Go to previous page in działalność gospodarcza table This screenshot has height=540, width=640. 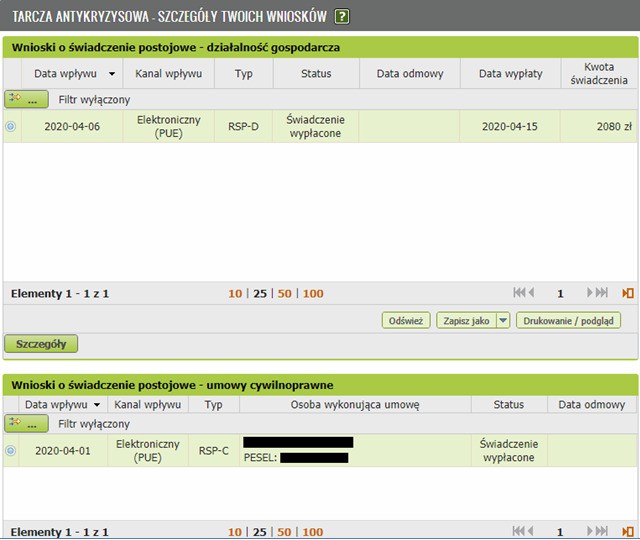coord(531,293)
